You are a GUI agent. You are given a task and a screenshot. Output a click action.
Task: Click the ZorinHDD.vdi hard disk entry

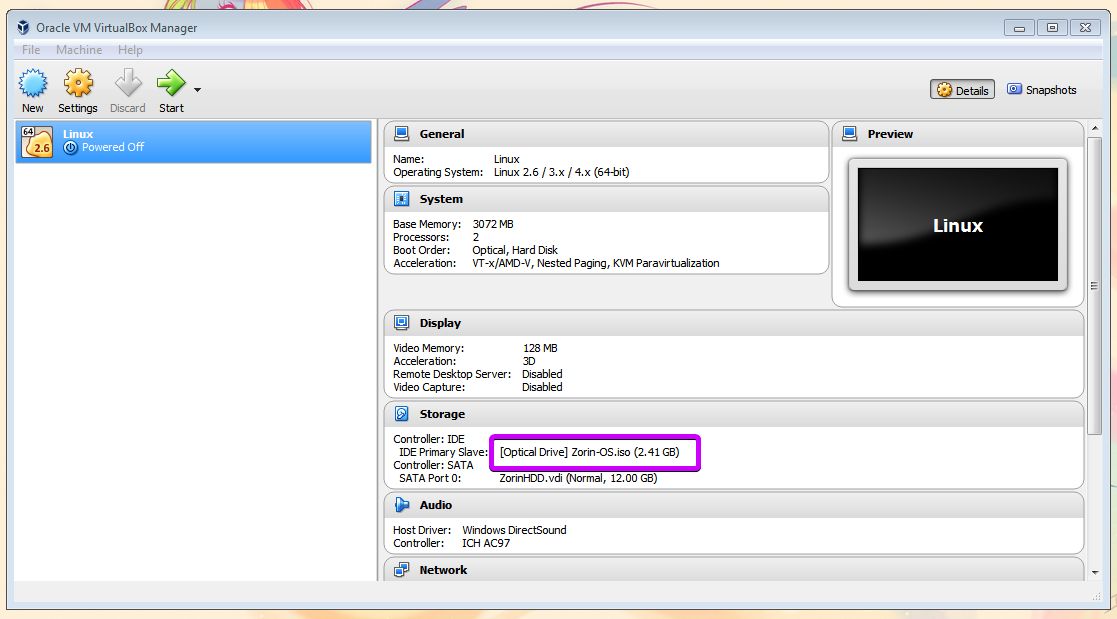pos(578,478)
